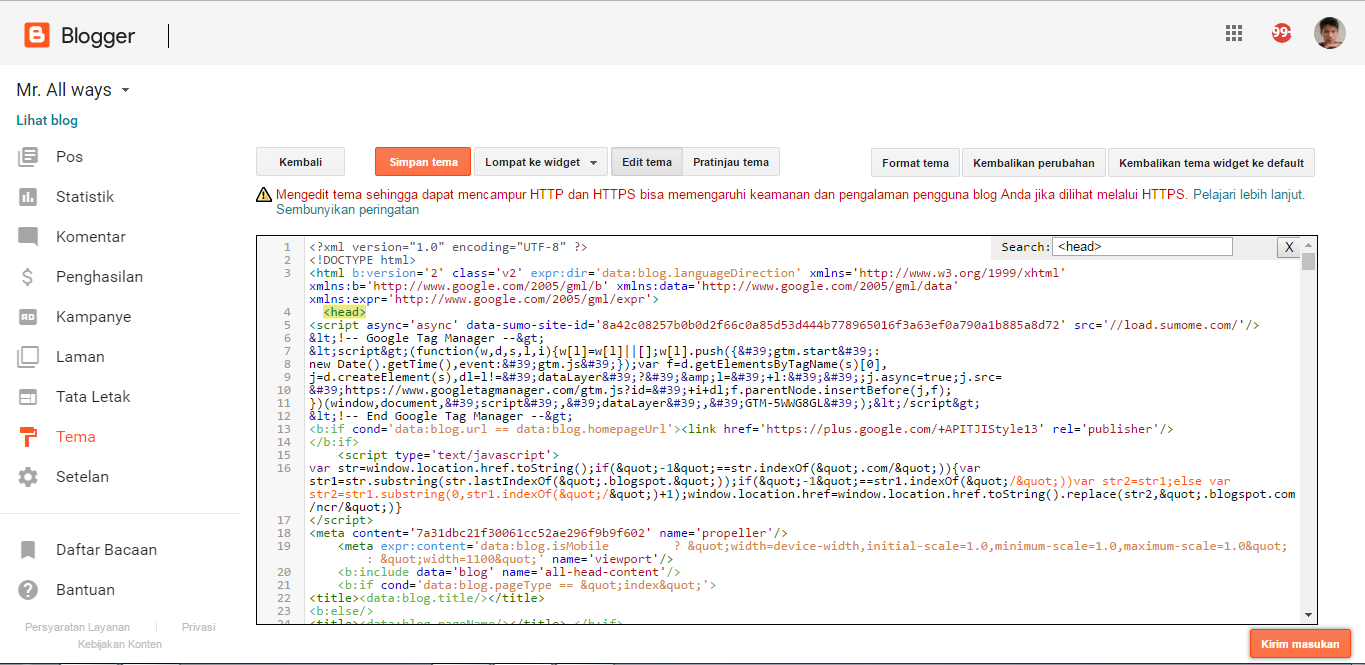Open Penghasilan in the sidebar
This screenshot has height=665, width=1365.
click(x=99, y=277)
